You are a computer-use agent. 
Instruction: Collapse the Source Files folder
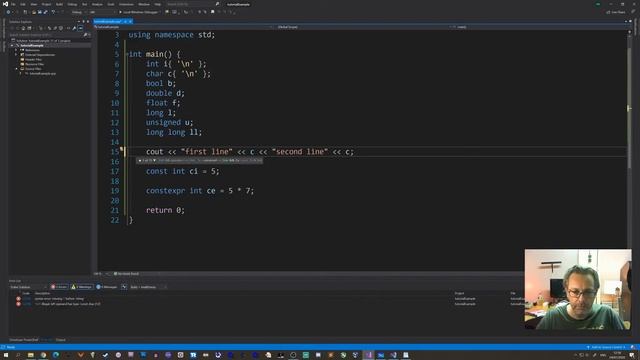(x=17, y=69)
